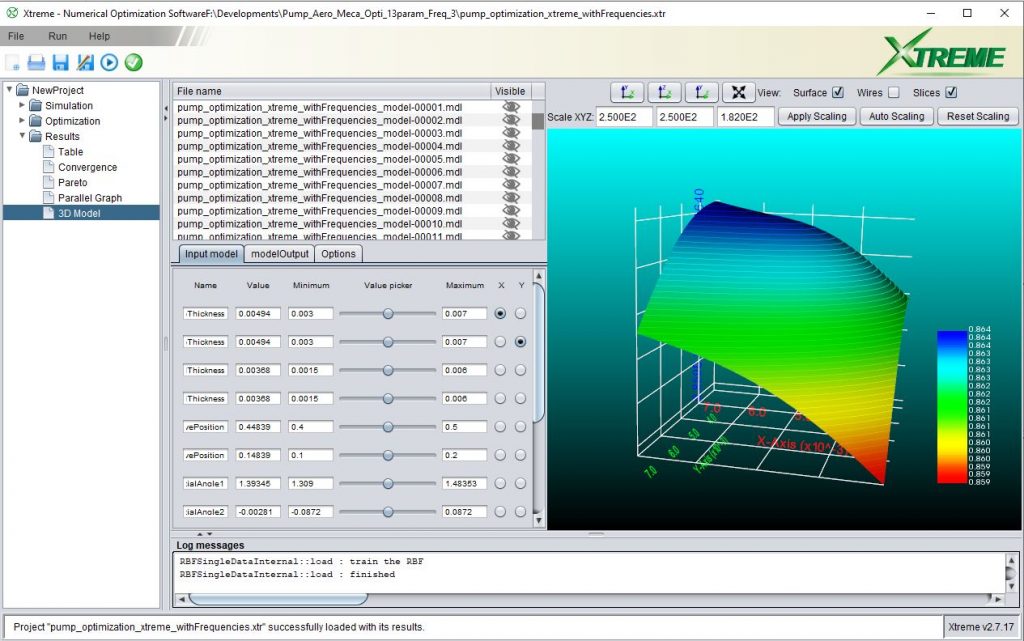Viewport: 1024px width, 641px height.
Task: Click the File name column header
Action: [x=331, y=91]
